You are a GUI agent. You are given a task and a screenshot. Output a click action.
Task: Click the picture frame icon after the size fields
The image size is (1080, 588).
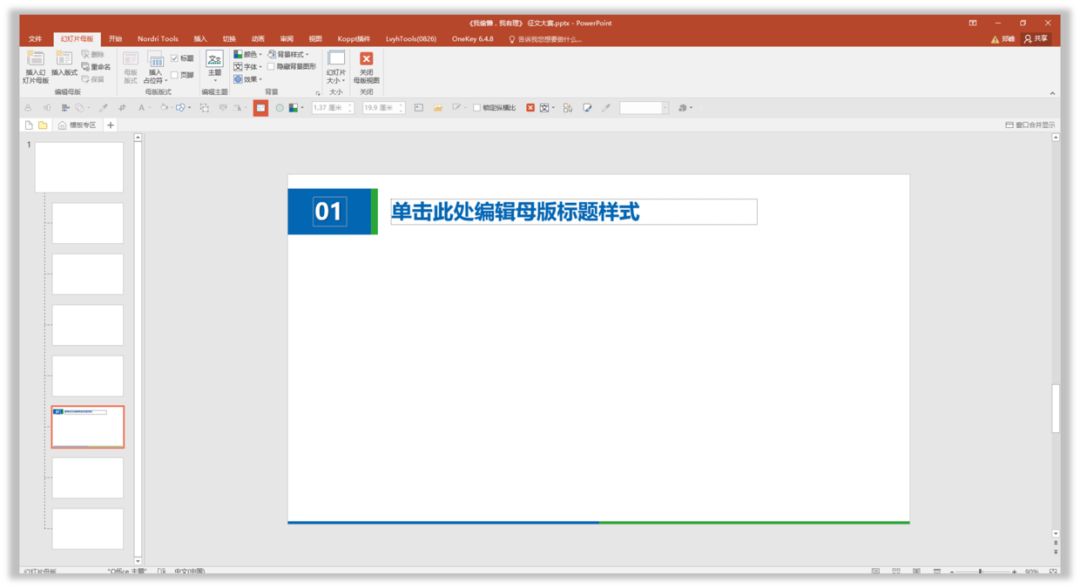418,108
